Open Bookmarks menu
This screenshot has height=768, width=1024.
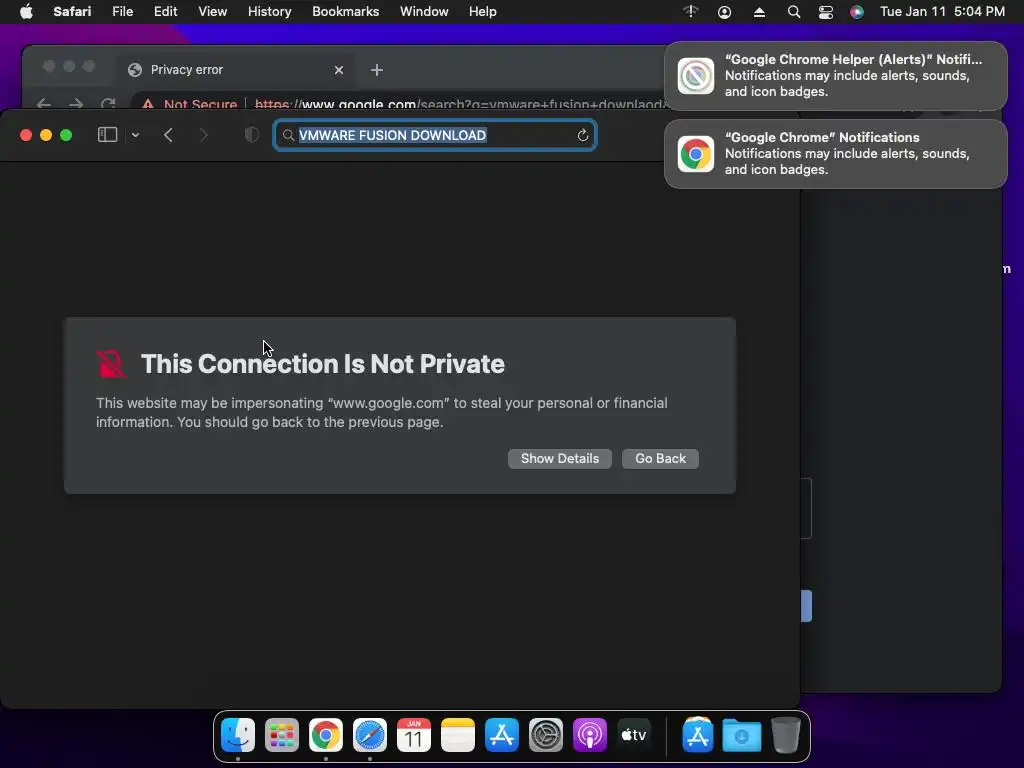click(345, 12)
